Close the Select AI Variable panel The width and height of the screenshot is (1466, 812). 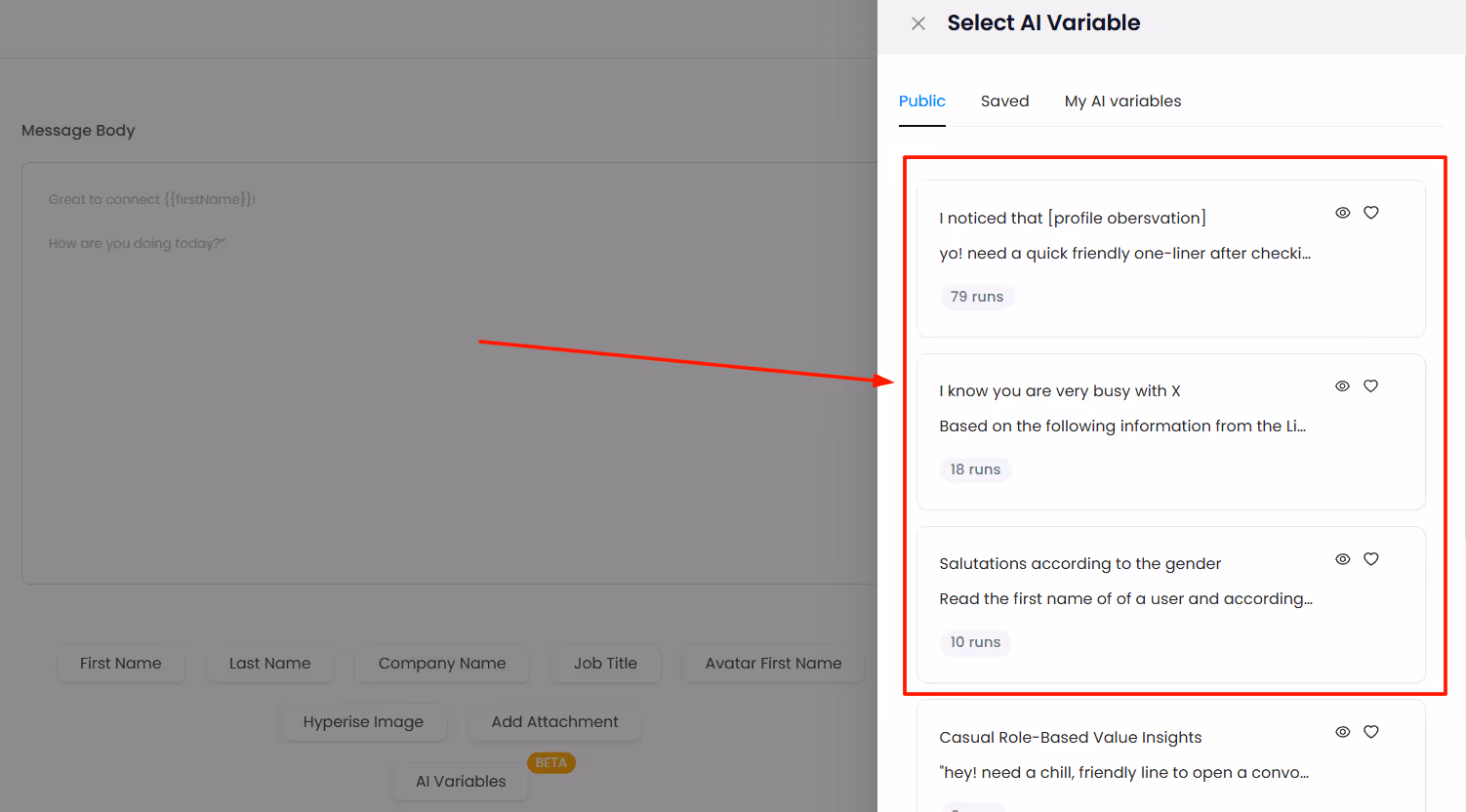917,22
